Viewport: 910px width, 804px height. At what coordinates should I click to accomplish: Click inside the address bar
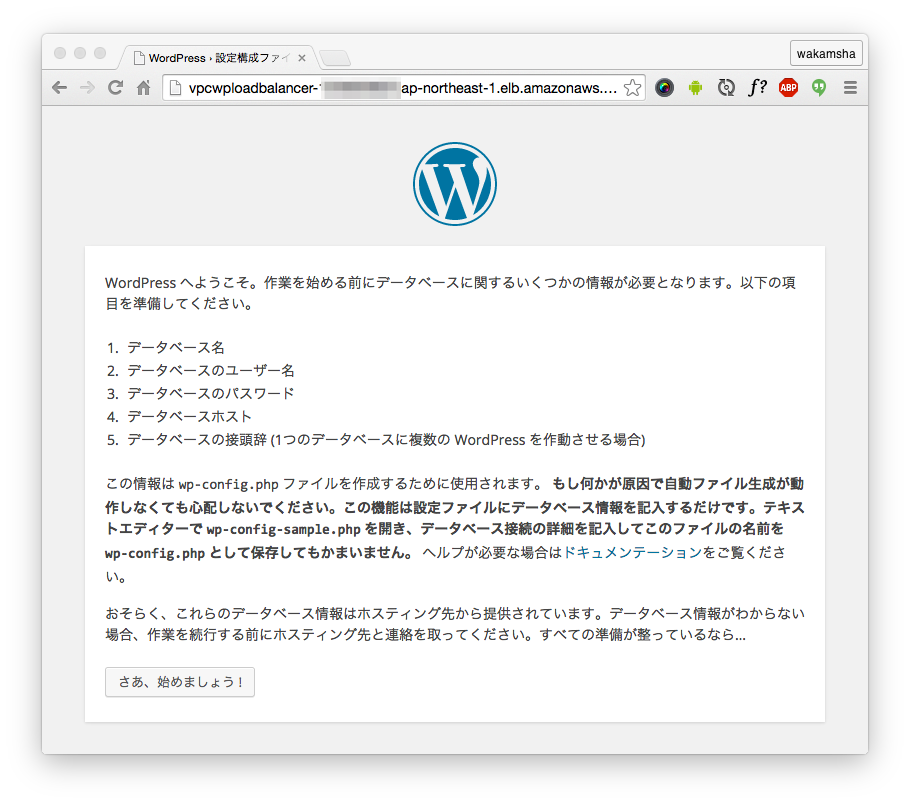click(400, 87)
